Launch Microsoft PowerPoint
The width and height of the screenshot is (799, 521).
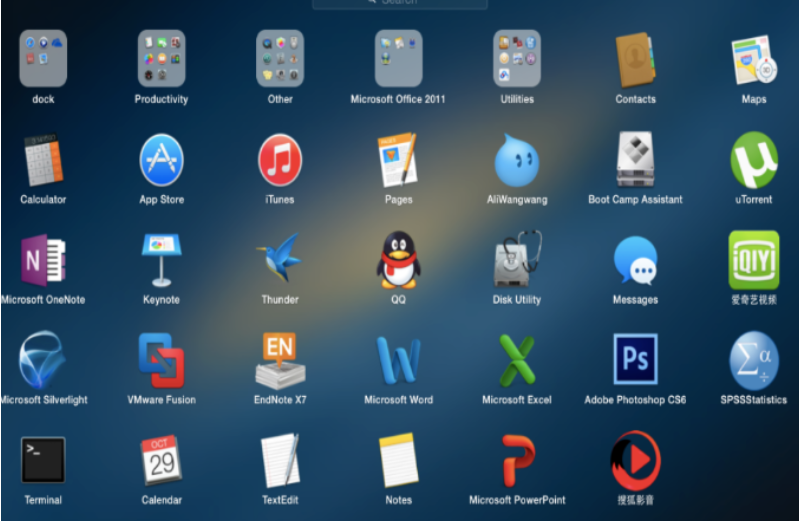coord(517,460)
